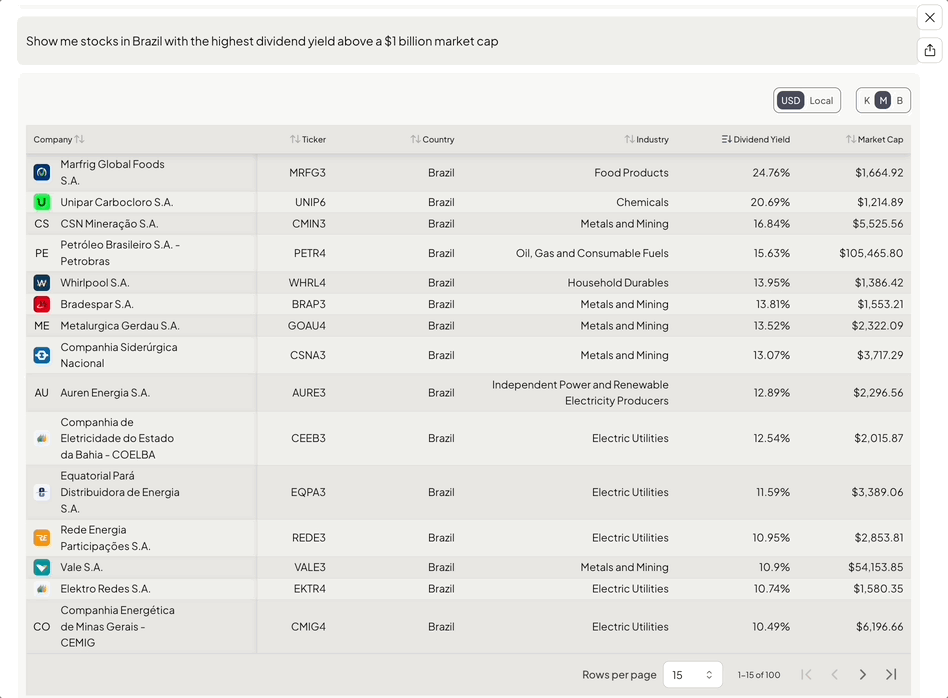Click dividend yield value 20.69%

(770, 202)
